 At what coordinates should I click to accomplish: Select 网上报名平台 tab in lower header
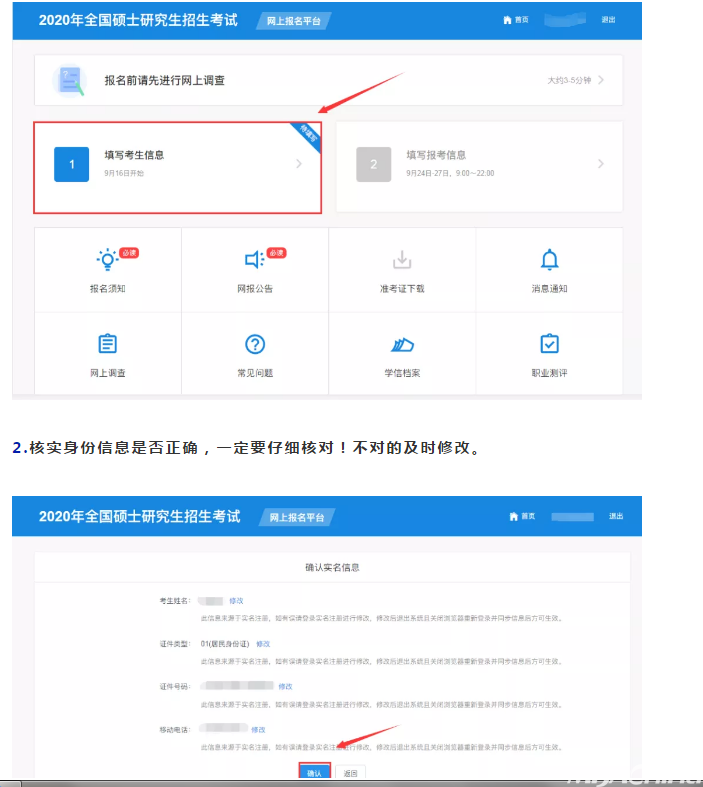coord(297,517)
